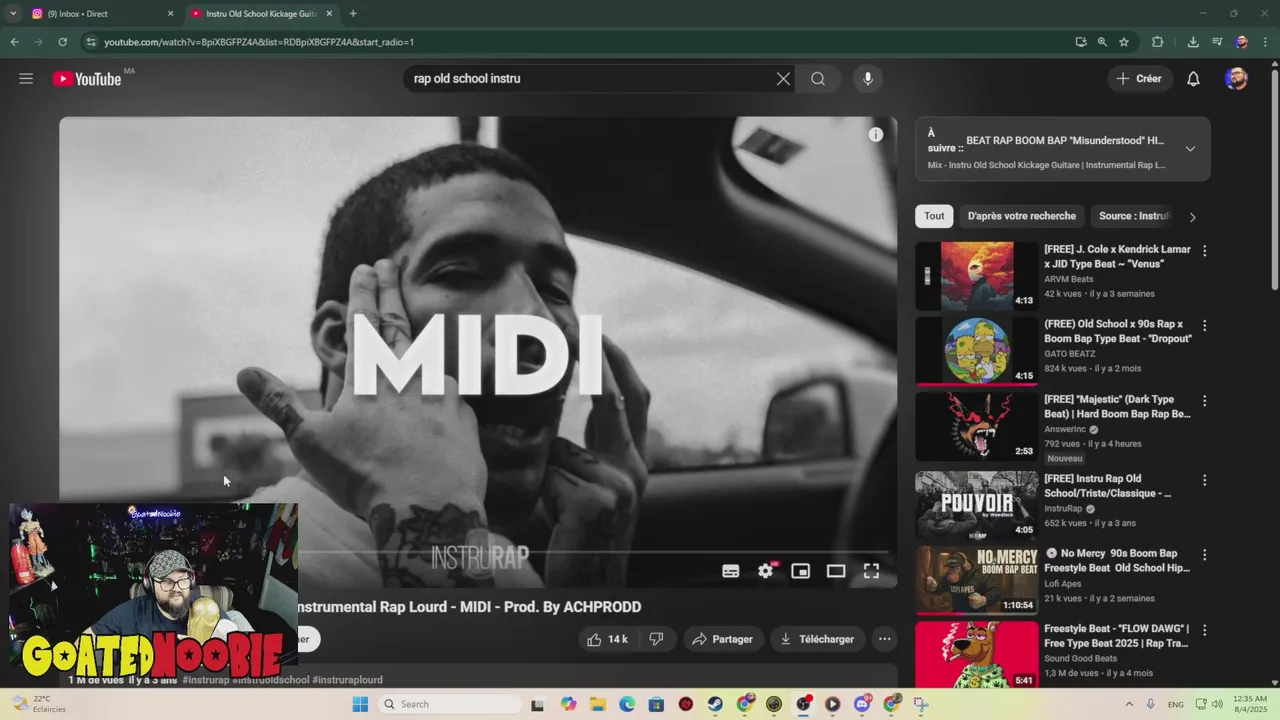Open Chrome three-dot menu
Screen dimensions: 1280x720
coord(1265,42)
